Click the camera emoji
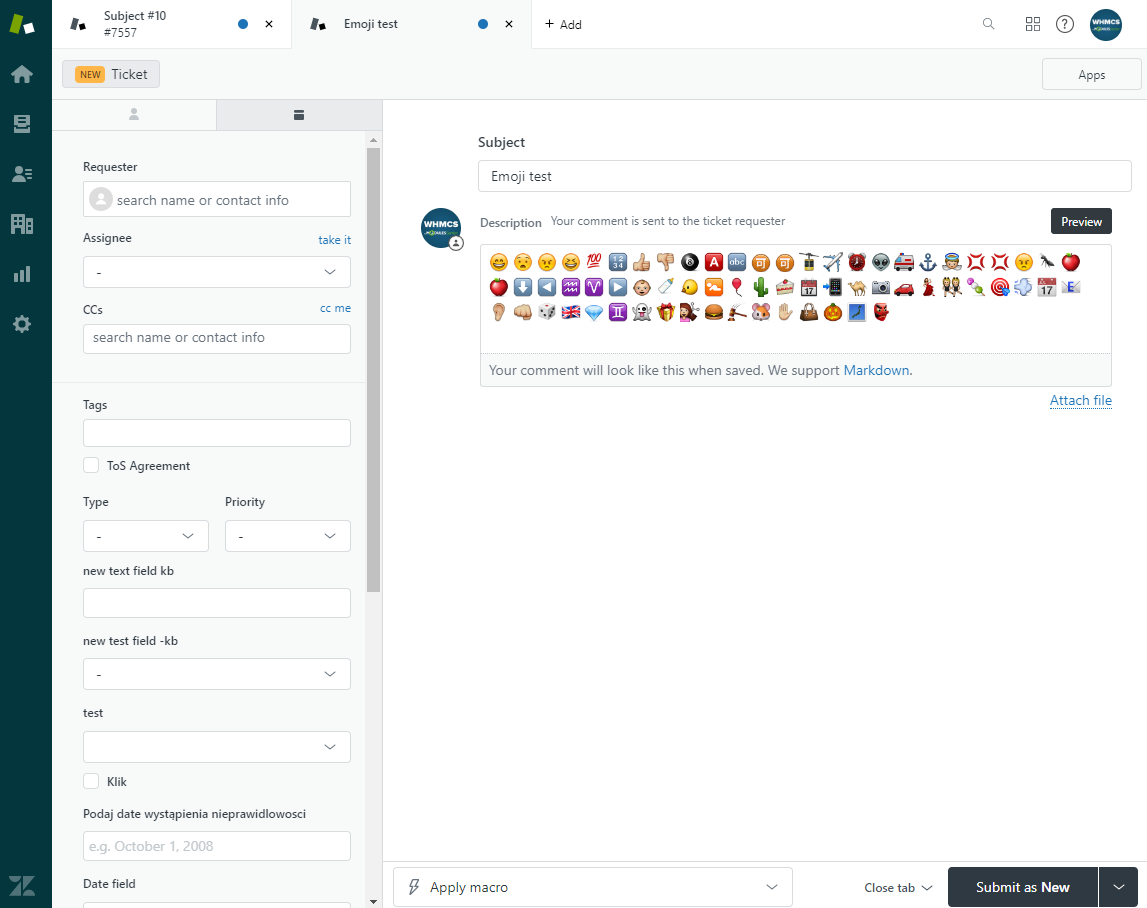The width and height of the screenshot is (1147, 908). pos(880,288)
